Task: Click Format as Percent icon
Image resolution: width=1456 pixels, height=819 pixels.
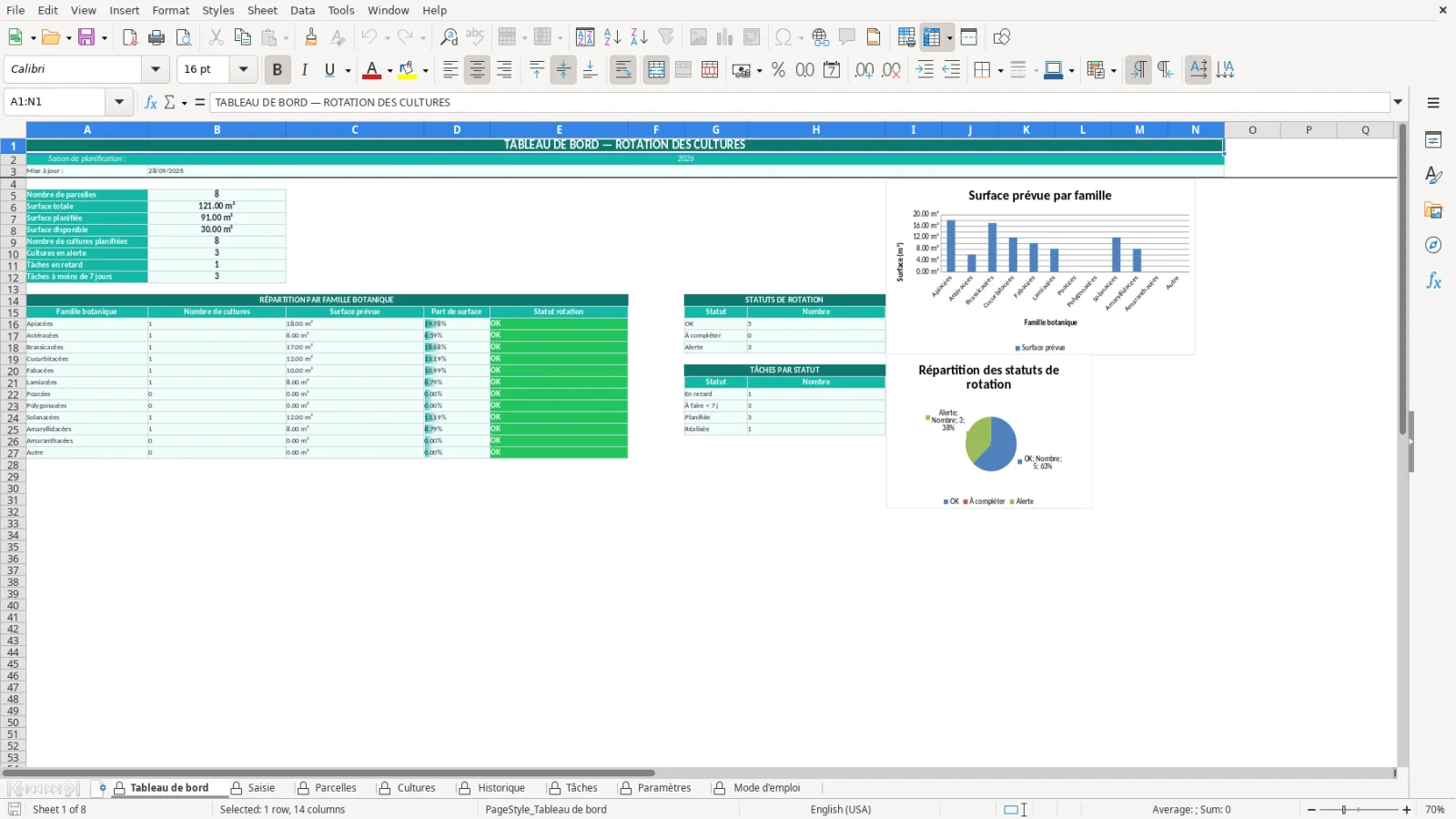Action: [778, 69]
